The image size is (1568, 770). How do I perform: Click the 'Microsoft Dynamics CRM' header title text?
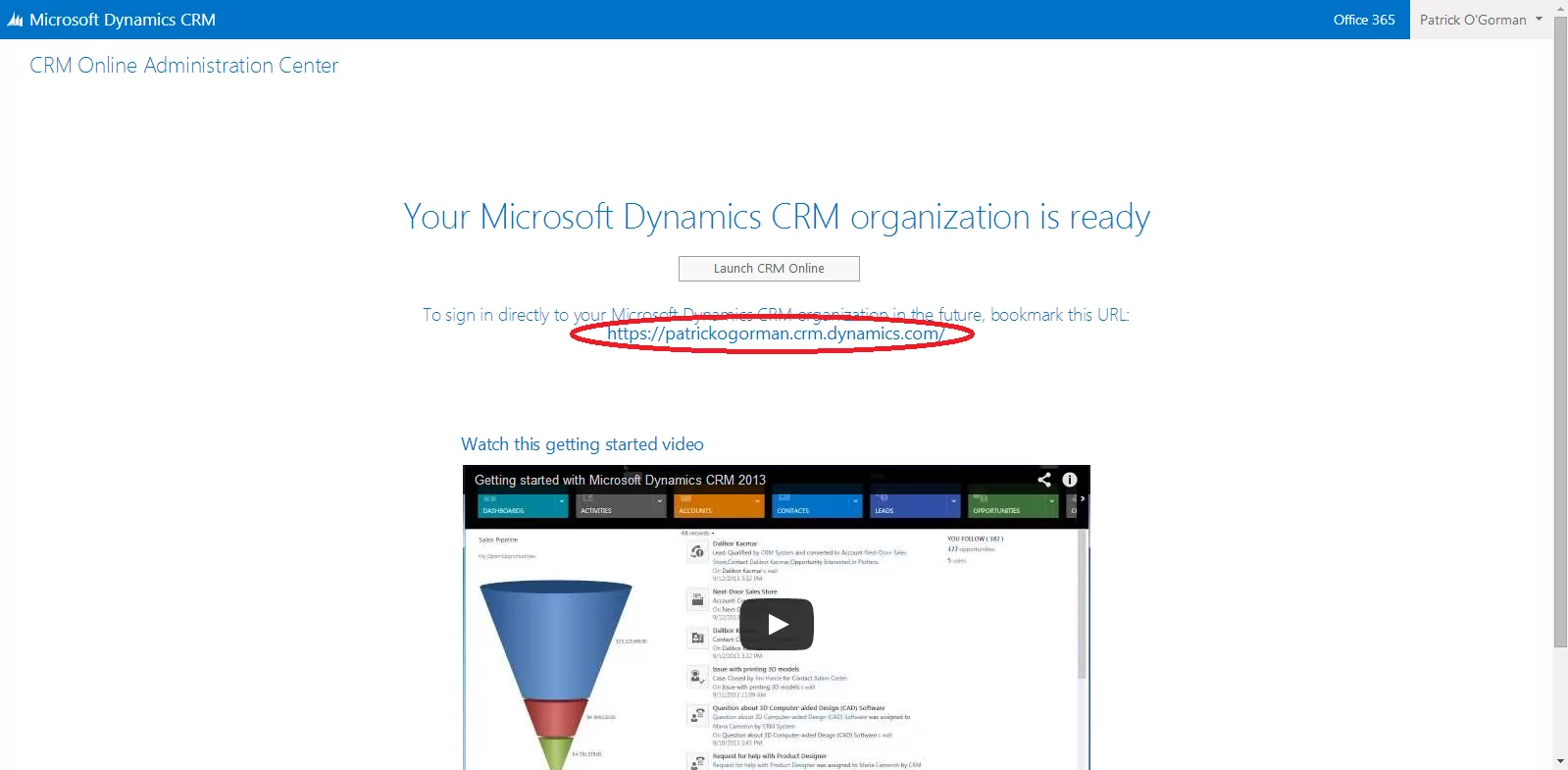(x=123, y=20)
